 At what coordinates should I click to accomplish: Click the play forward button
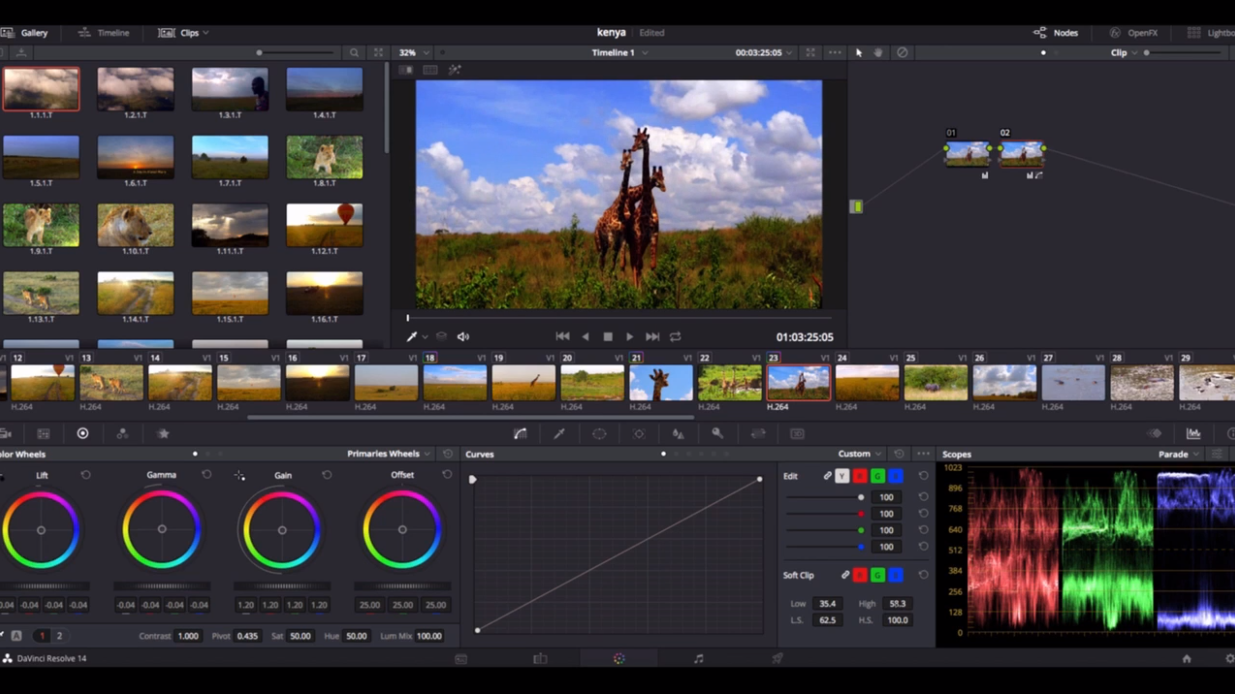629,337
